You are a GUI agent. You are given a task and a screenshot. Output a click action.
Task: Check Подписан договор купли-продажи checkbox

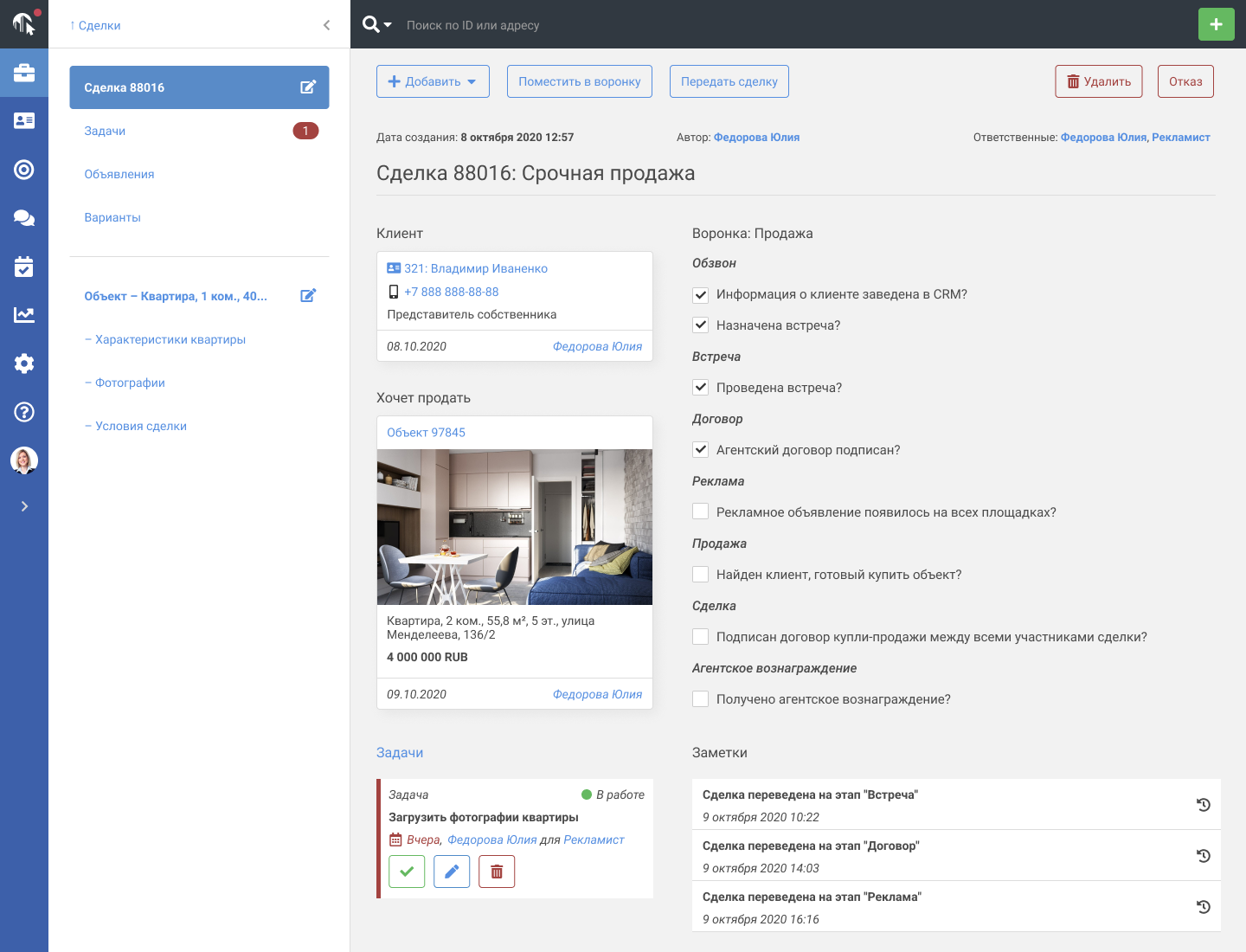tap(701, 637)
